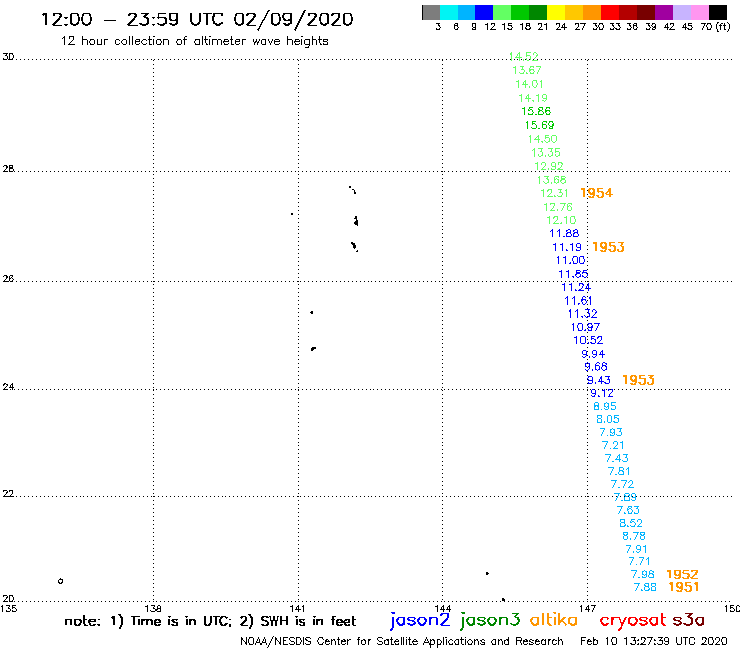
Task: Select the 9.12 wave height reading
Action: click(x=602, y=393)
